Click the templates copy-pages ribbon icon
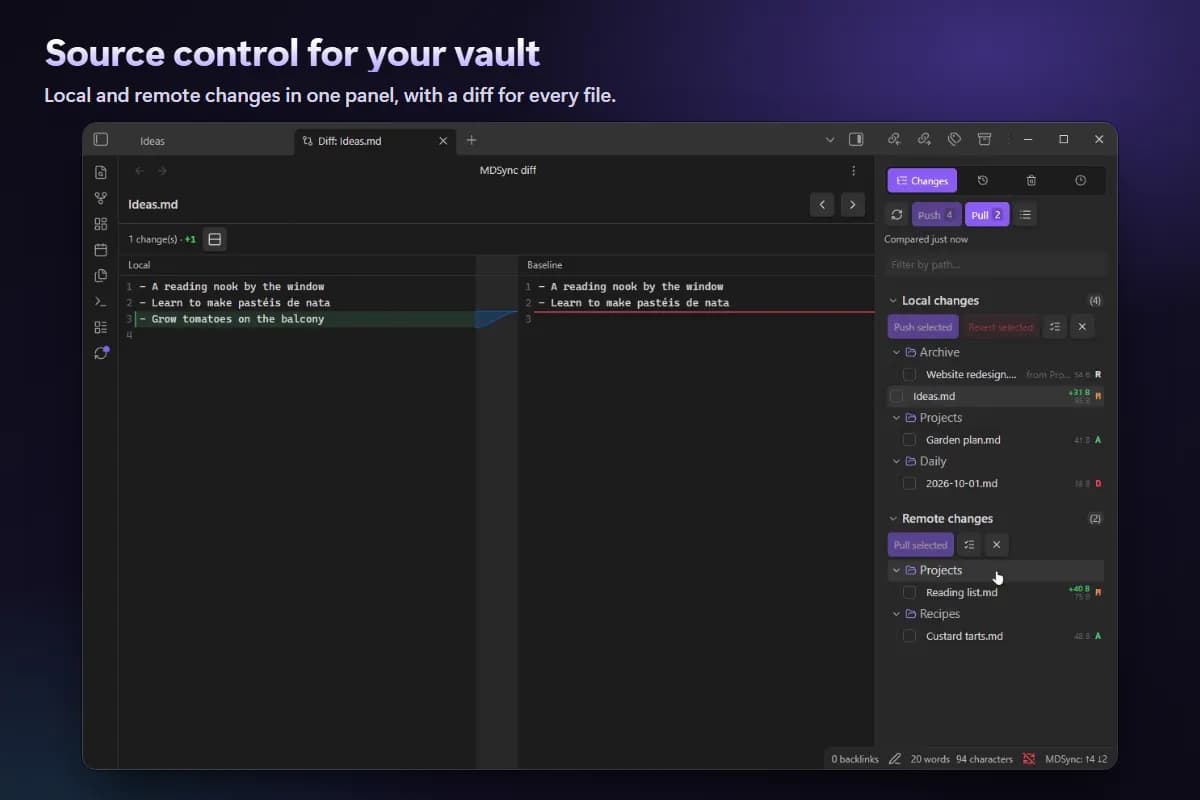This screenshot has height=800, width=1200. tap(101, 275)
